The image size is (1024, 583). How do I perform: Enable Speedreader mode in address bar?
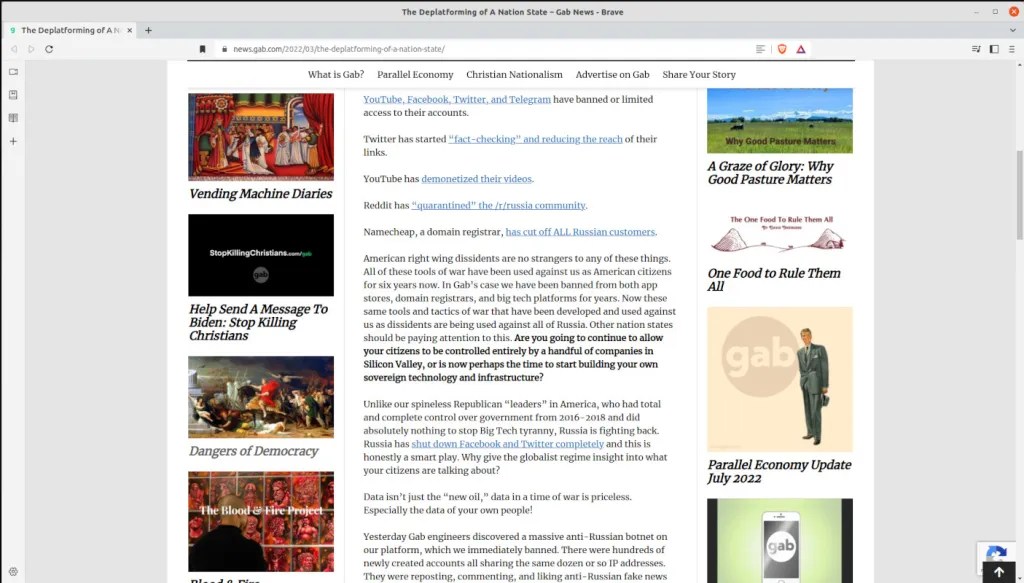(761, 49)
